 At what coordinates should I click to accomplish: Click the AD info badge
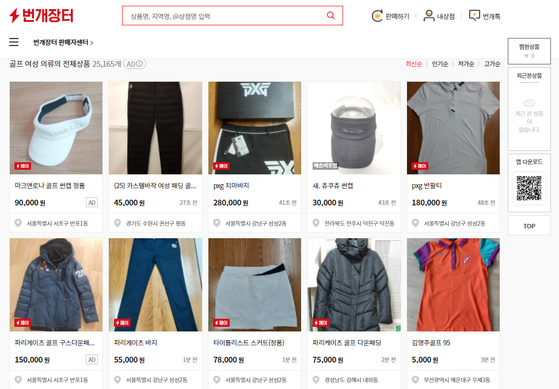[135, 64]
